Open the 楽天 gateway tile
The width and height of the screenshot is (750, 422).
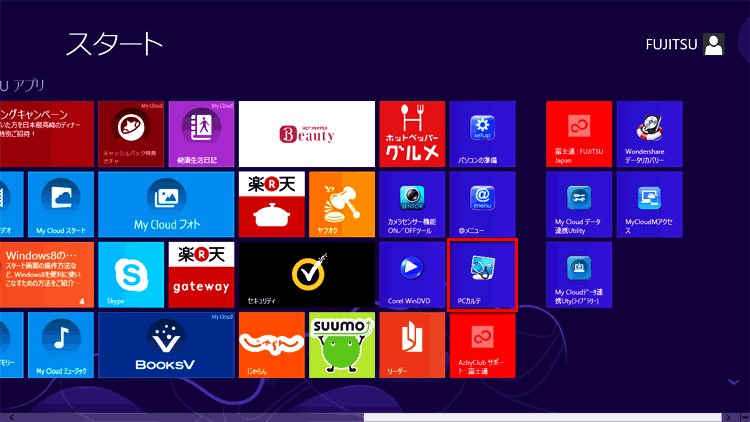(x=201, y=275)
